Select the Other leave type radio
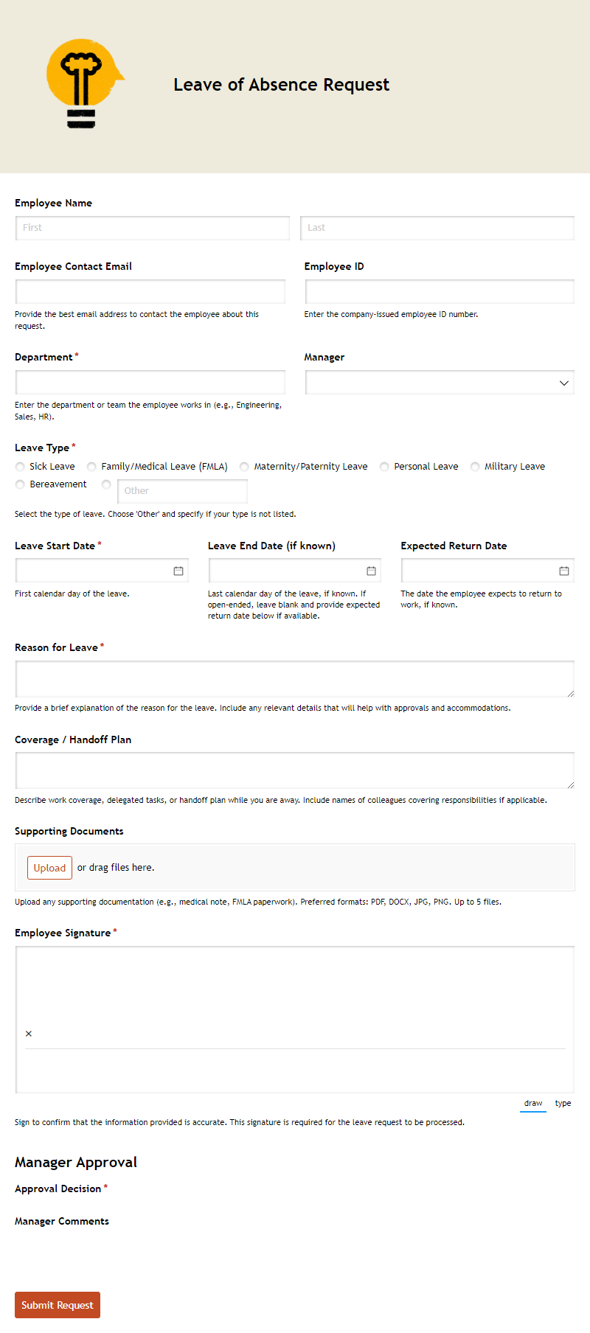This screenshot has width=590, height=1333. pyautogui.click(x=108, y=485)
